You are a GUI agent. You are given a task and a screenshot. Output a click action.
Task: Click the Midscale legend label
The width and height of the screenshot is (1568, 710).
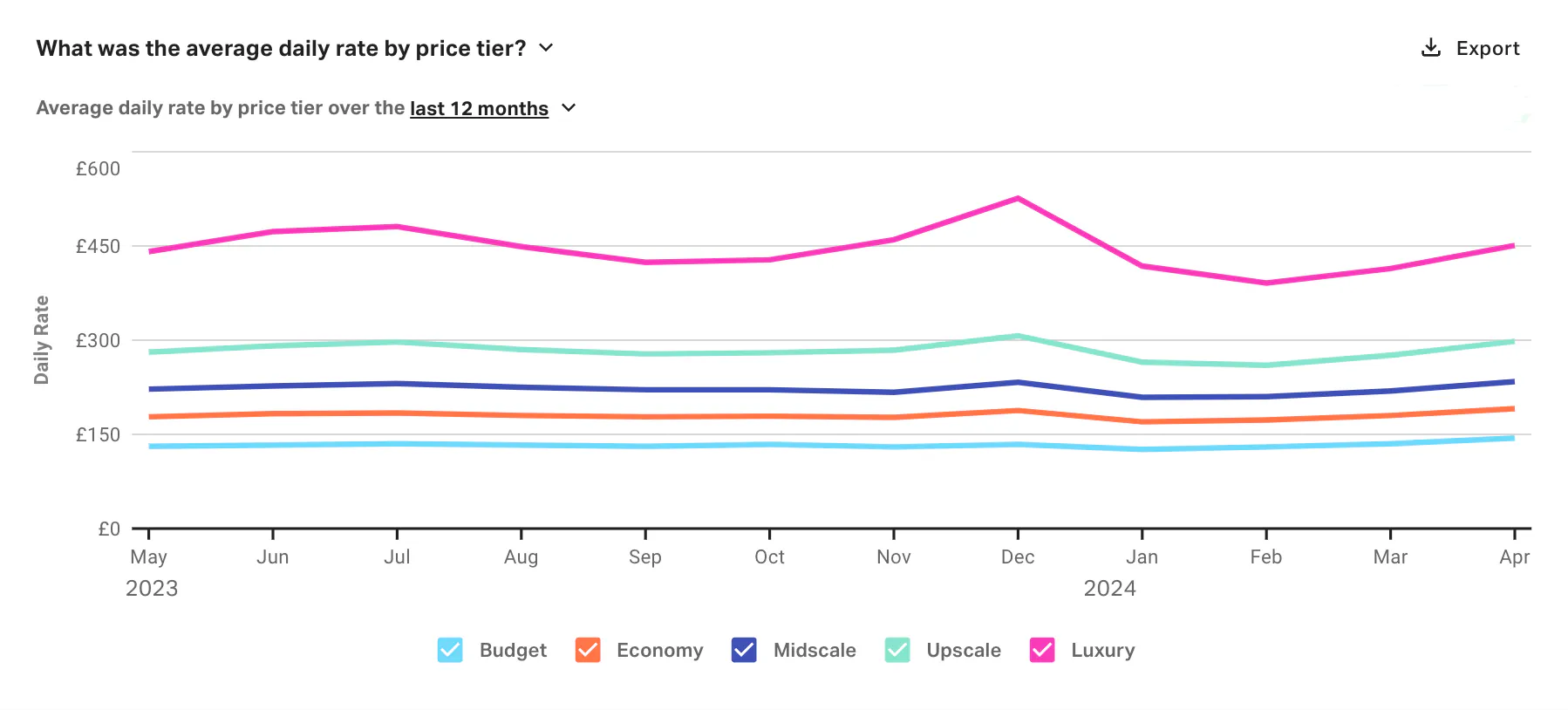coord(815,651)
